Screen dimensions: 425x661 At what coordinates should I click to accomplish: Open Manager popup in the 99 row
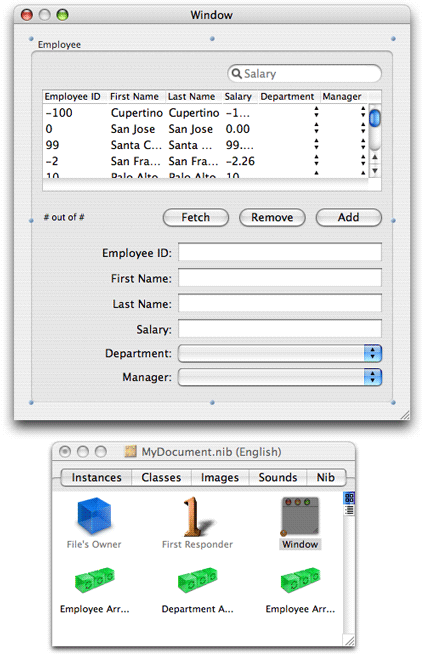[x=363, y=144]
